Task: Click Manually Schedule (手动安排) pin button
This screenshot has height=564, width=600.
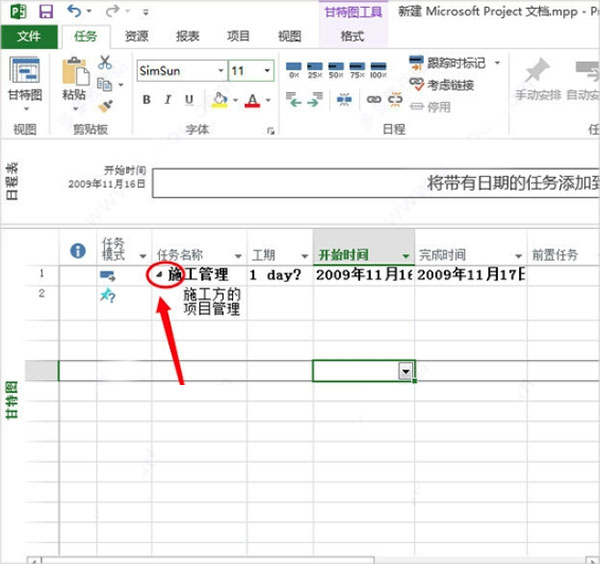Action: coord(537,79)
